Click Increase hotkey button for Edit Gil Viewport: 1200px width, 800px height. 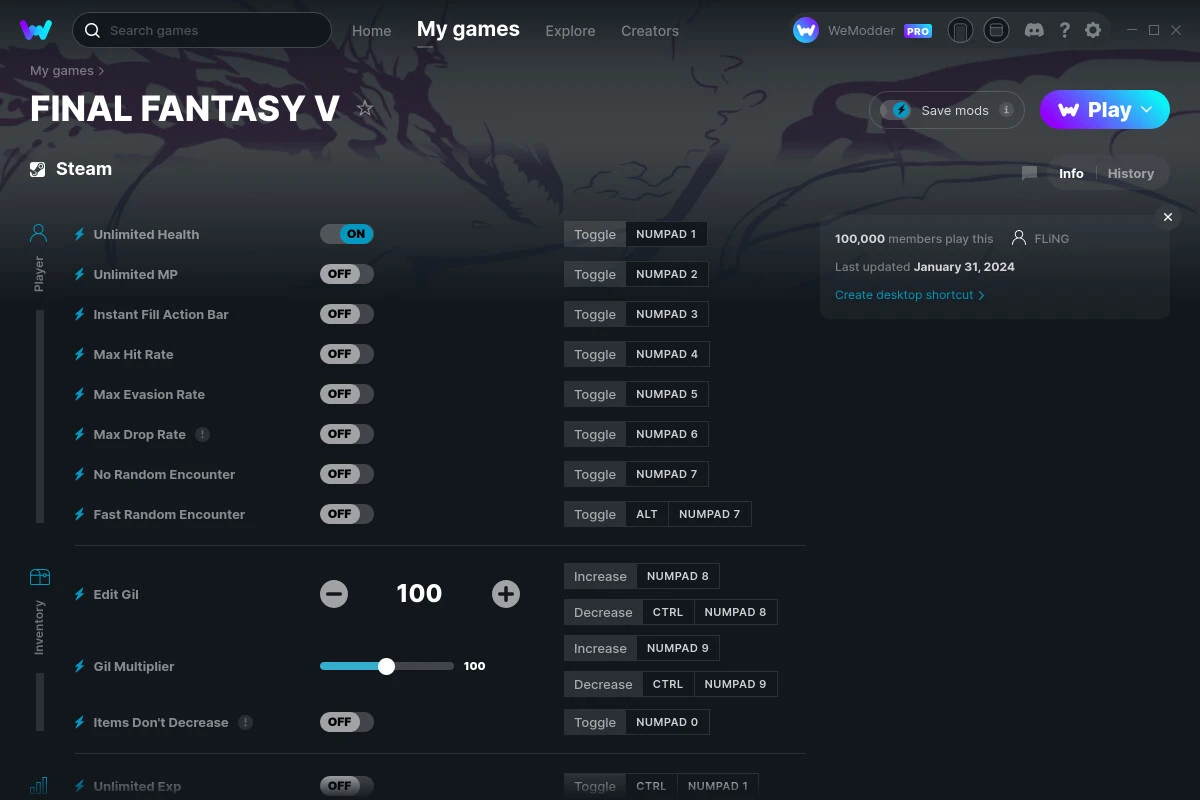tap(600, 576)
